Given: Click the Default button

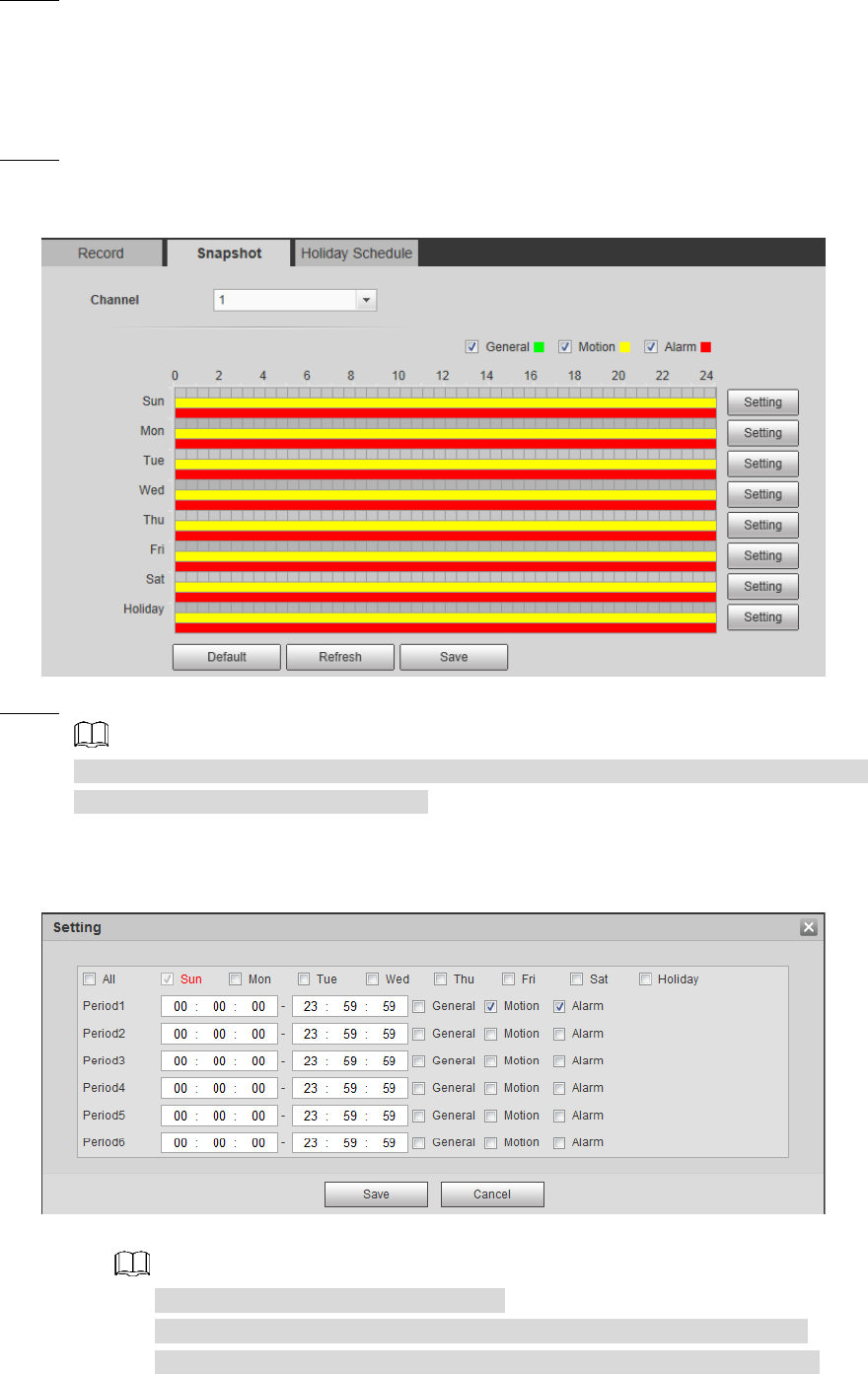Looking at the screenshot, I should 227,657.
